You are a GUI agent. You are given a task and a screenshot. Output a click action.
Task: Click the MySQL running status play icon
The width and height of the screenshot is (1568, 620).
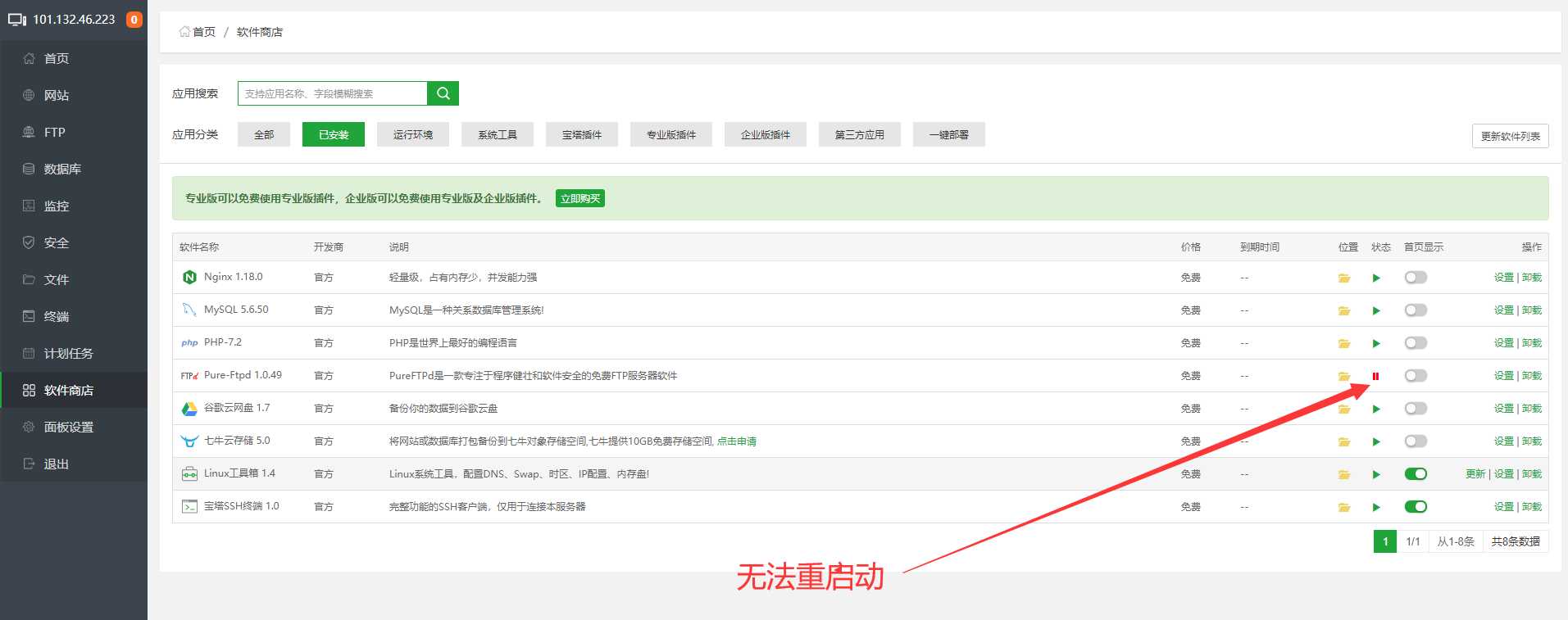click(1376, 310)
